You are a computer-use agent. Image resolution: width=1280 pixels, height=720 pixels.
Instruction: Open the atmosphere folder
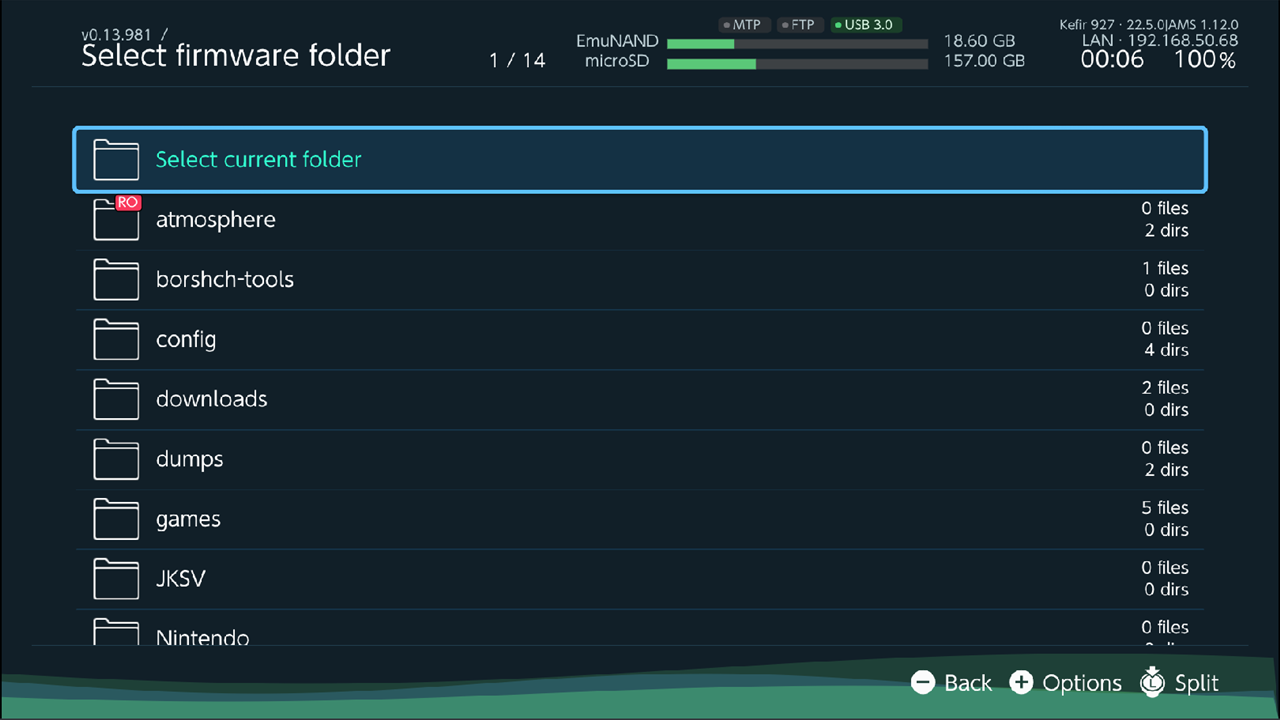click(640, 220)
